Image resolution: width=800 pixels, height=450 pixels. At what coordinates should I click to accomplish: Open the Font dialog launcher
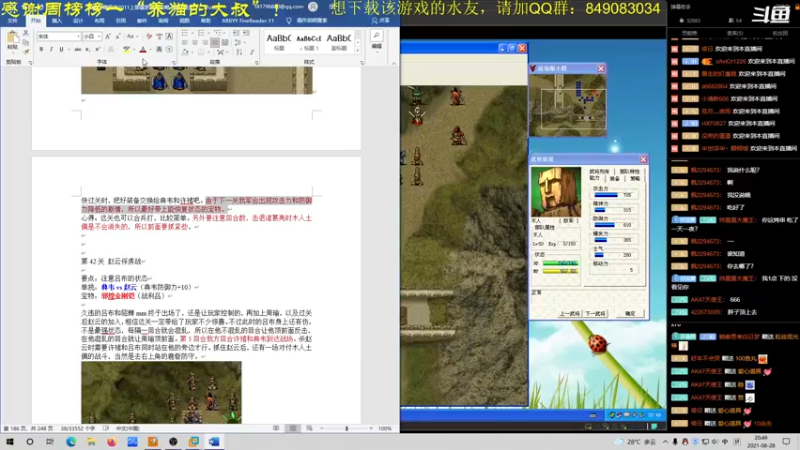click(x=173, y=62)
